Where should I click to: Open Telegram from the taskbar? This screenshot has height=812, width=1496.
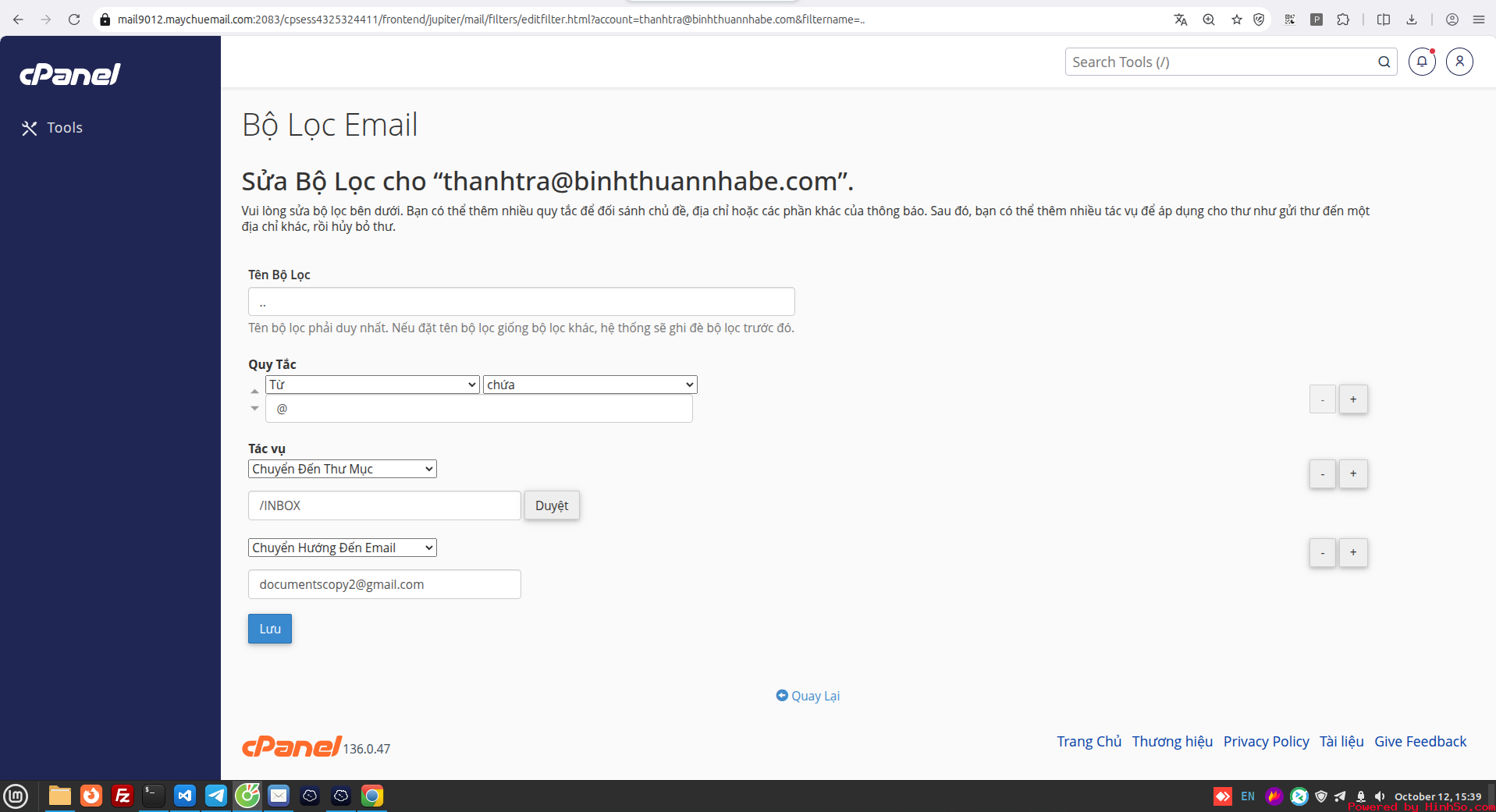click(216, 796)
